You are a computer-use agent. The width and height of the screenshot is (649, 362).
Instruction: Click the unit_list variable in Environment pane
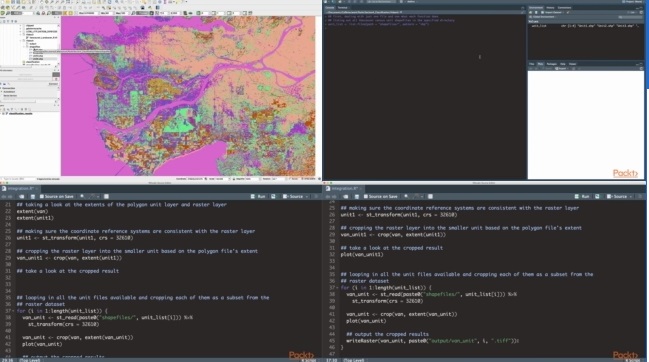click(539, 26)
